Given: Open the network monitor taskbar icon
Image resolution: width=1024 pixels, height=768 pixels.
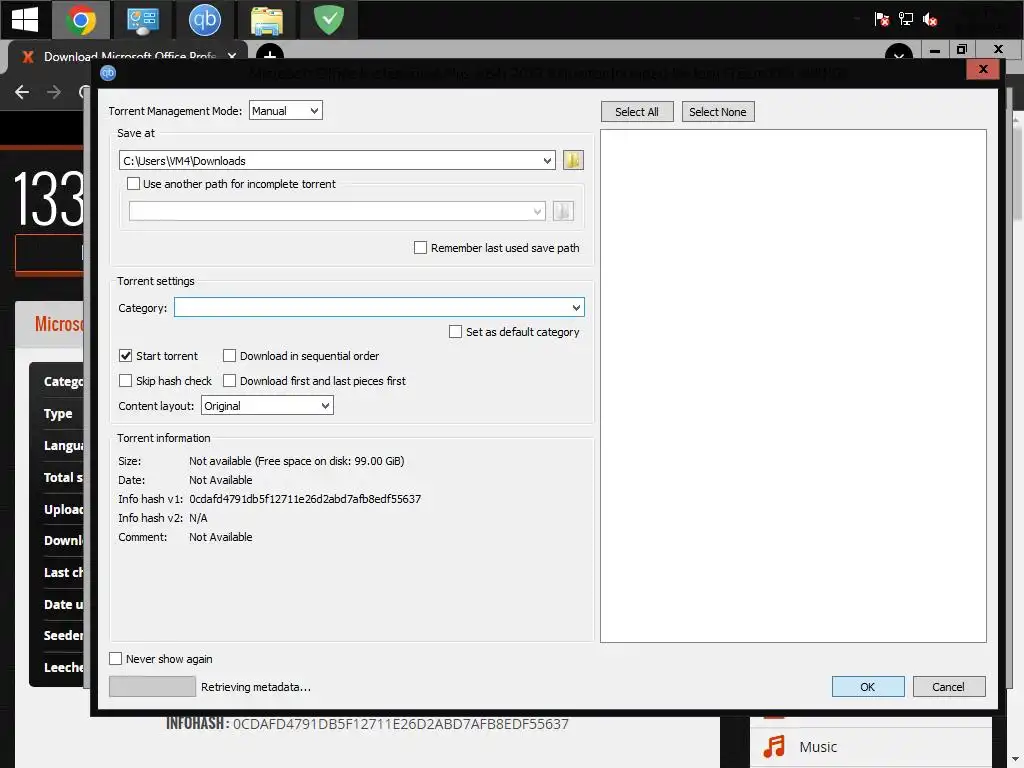Looking at the screenshot, I should pos(142,20).
